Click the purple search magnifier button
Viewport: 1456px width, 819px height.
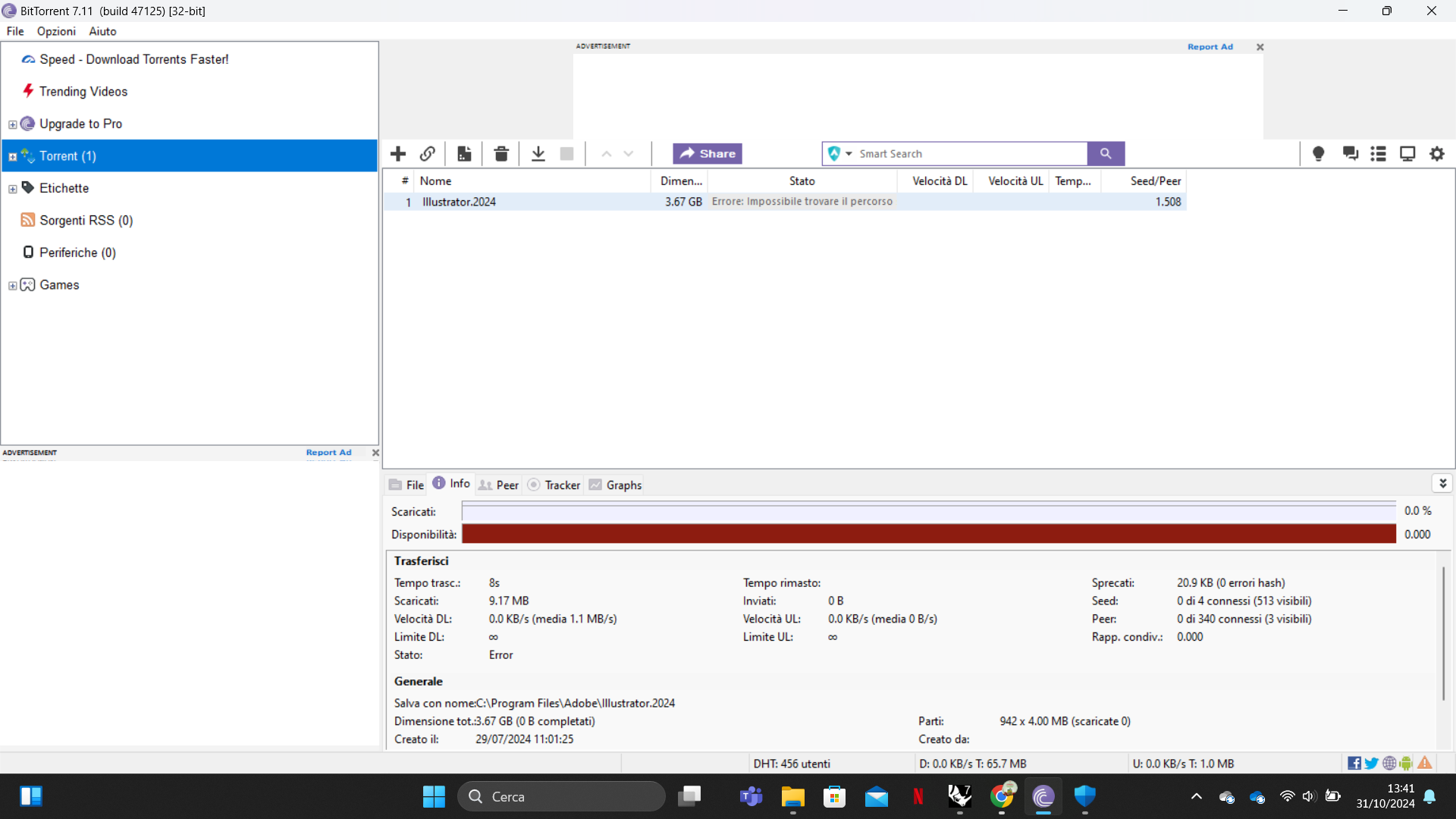pos(1106,154)
